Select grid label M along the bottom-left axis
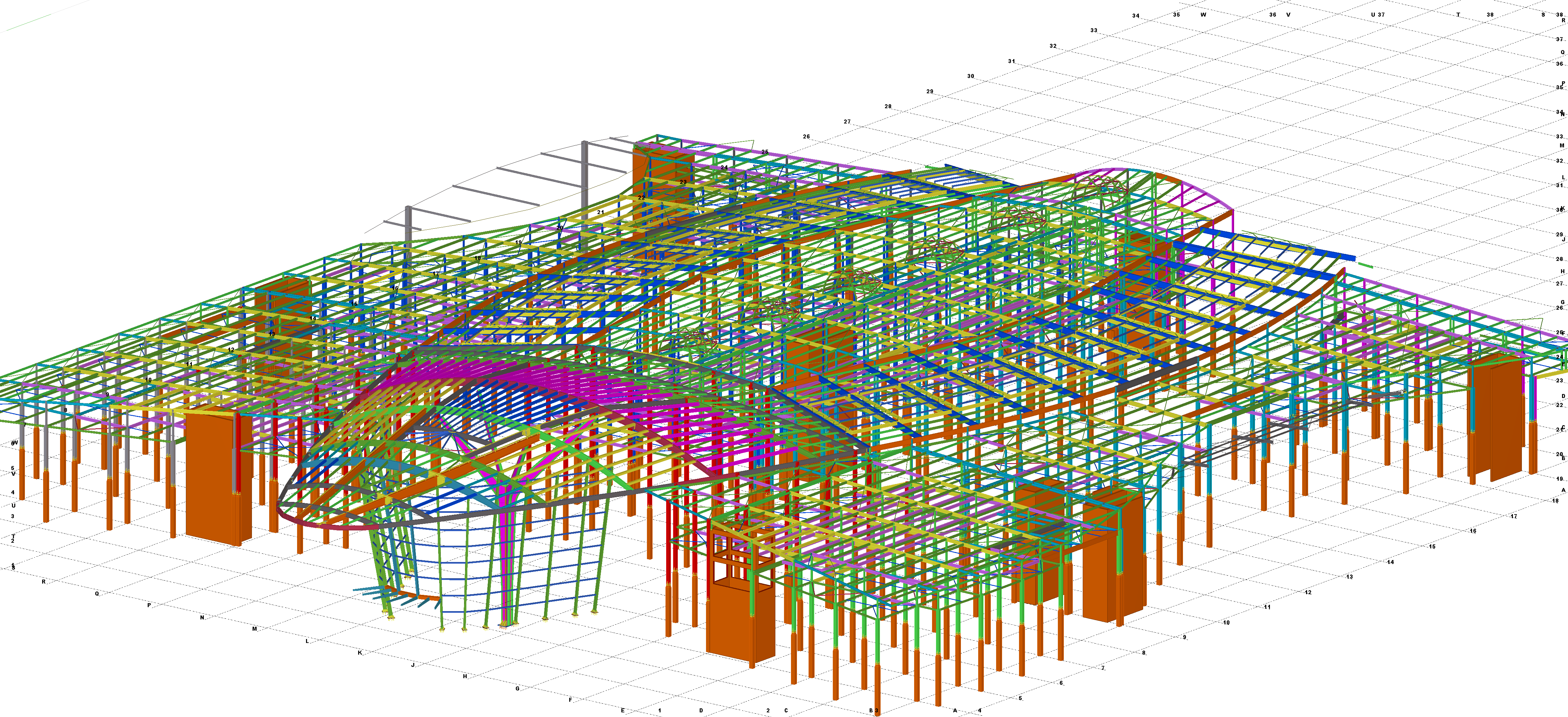Screen dimensions: 1568x717 pos(255,629)
